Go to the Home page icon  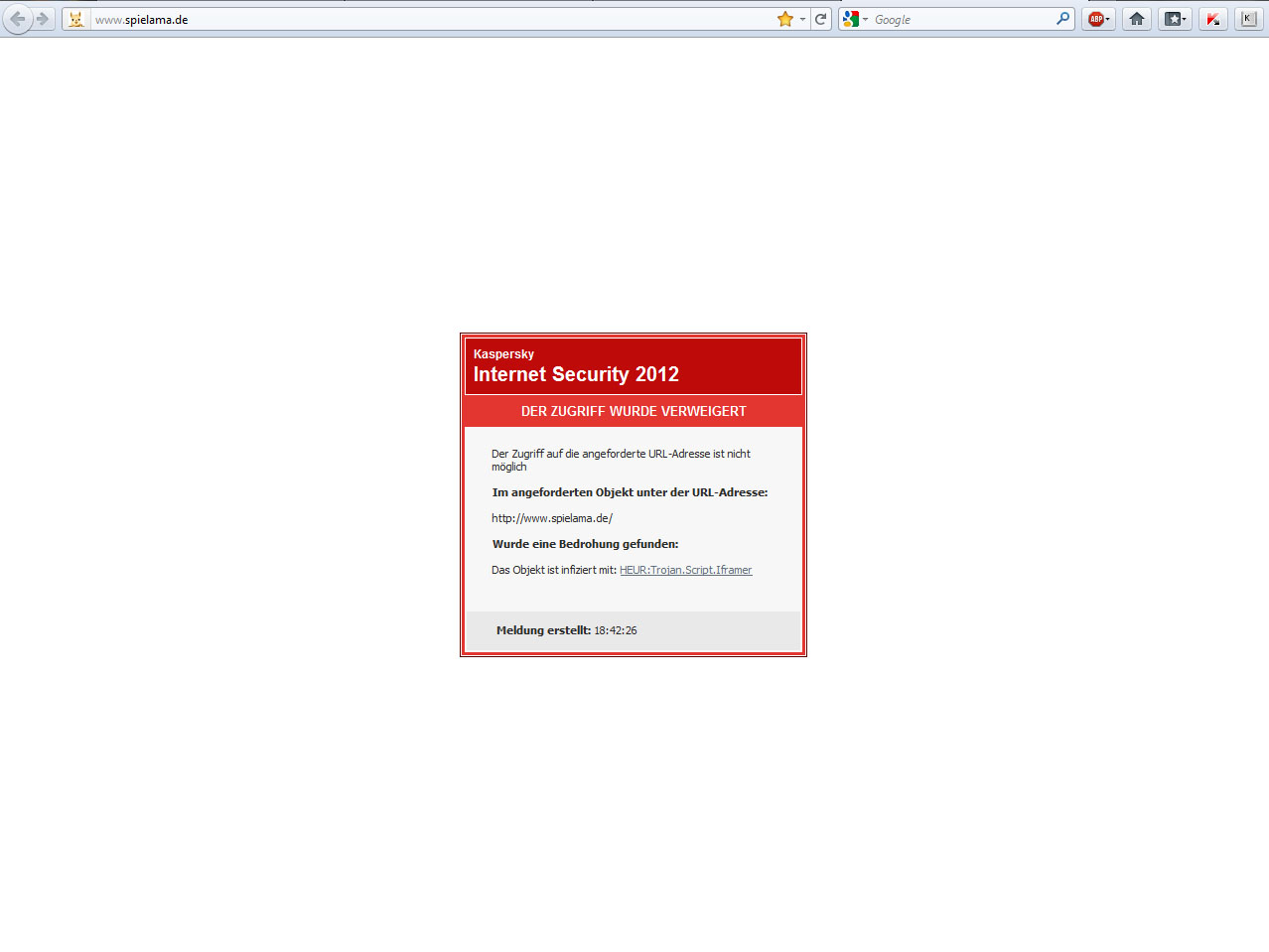1137,19
